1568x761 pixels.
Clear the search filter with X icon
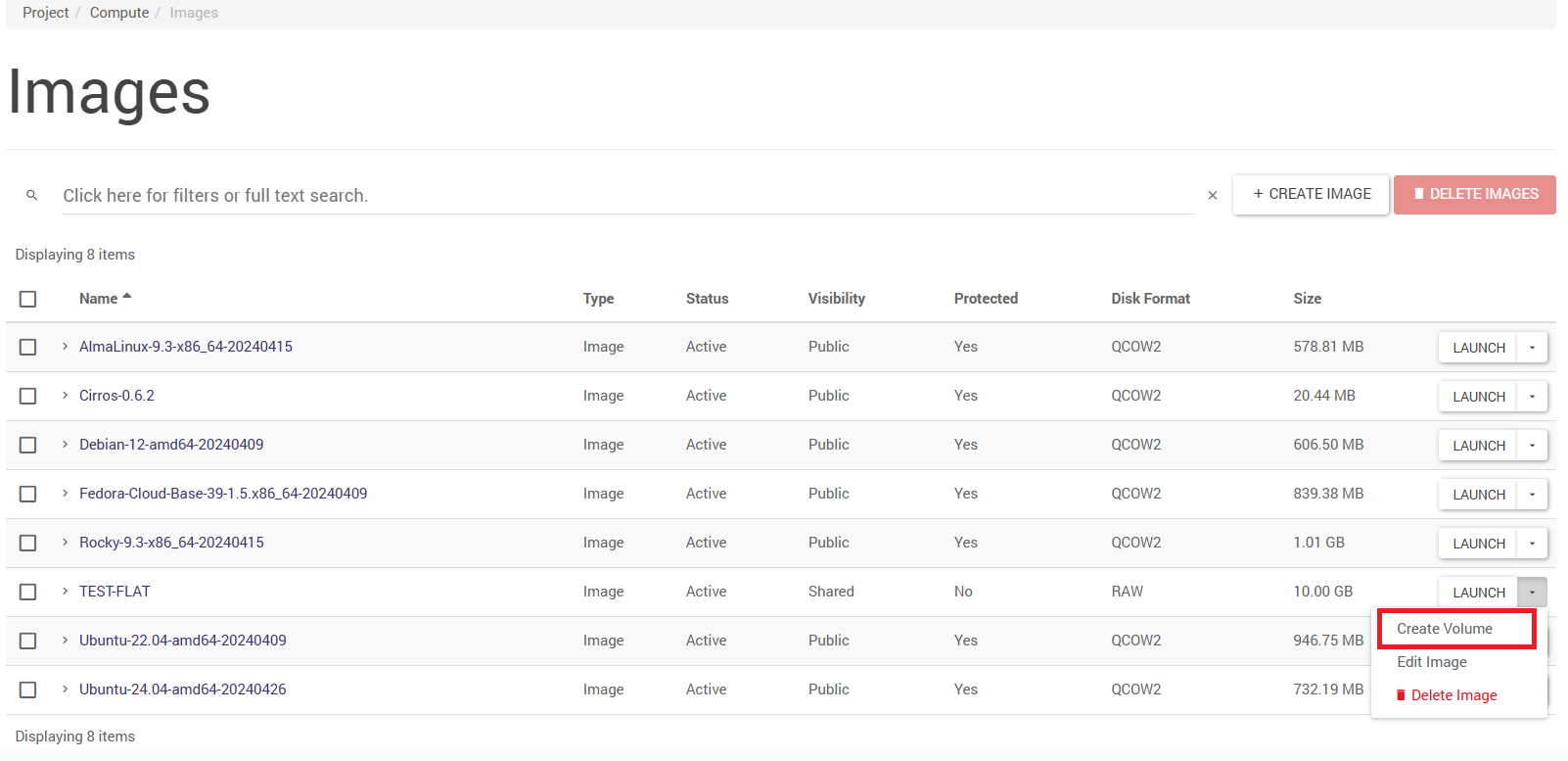(x=1212, y=196)
